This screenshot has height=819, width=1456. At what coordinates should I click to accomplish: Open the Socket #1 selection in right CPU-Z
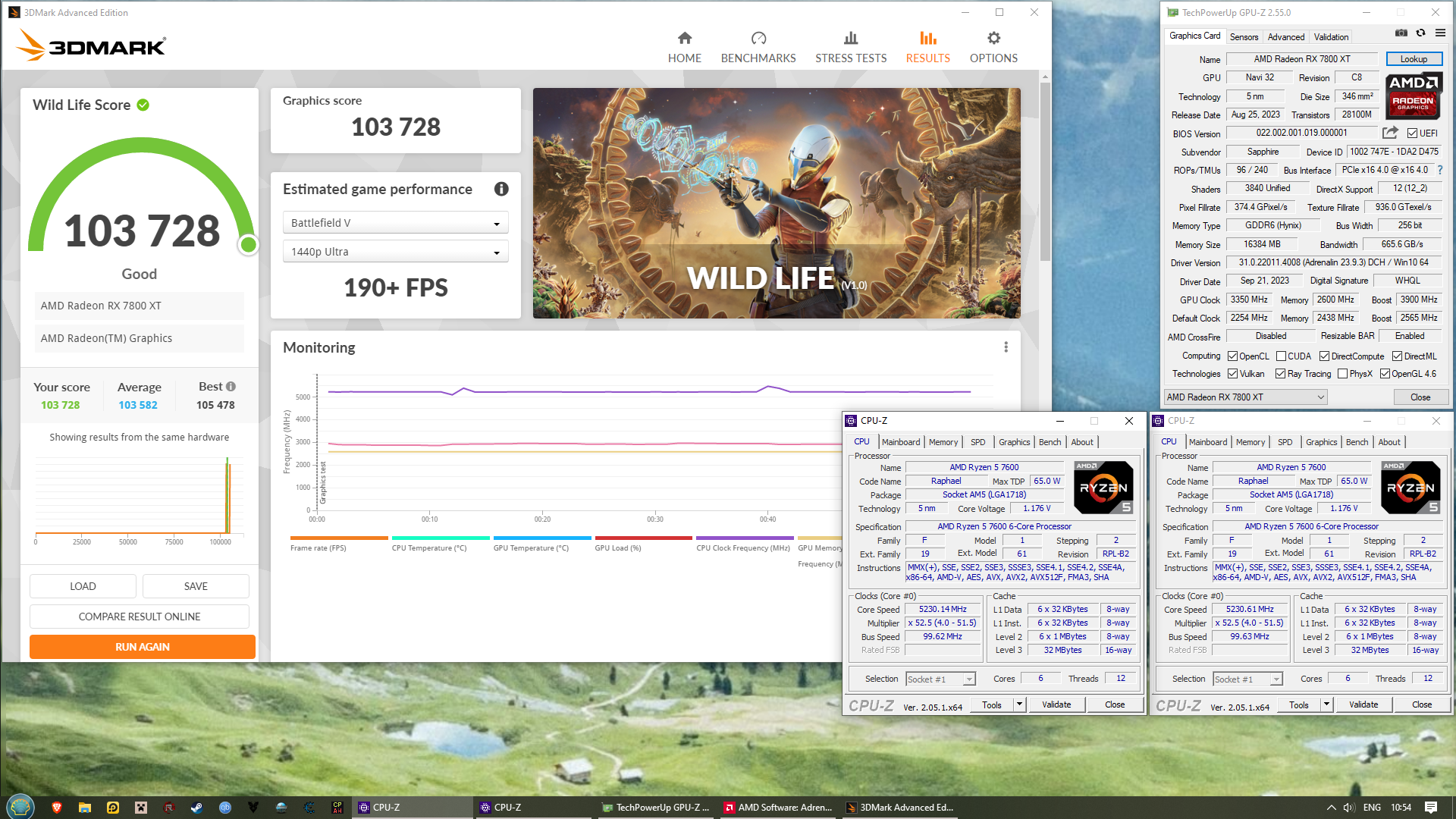click(1247, 679)
